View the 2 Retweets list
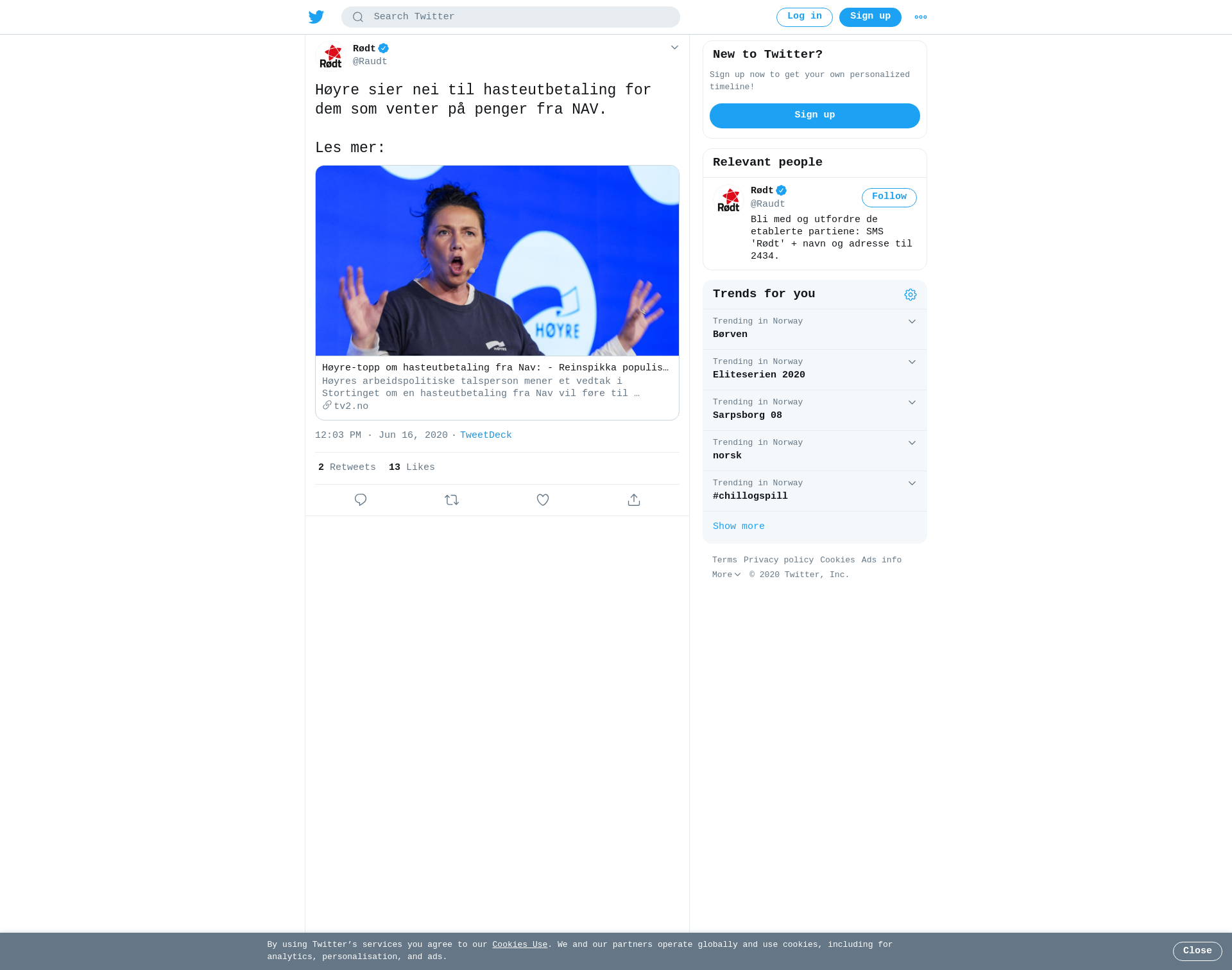Viewport: 1232px width, 970px height. 347,467
